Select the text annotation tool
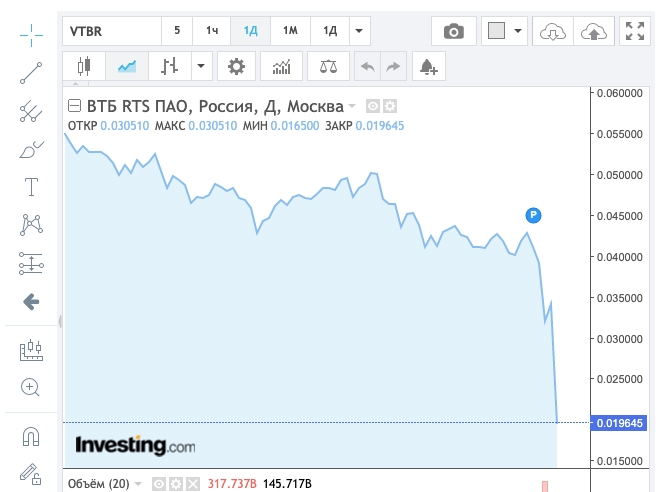 pos(31,187)
